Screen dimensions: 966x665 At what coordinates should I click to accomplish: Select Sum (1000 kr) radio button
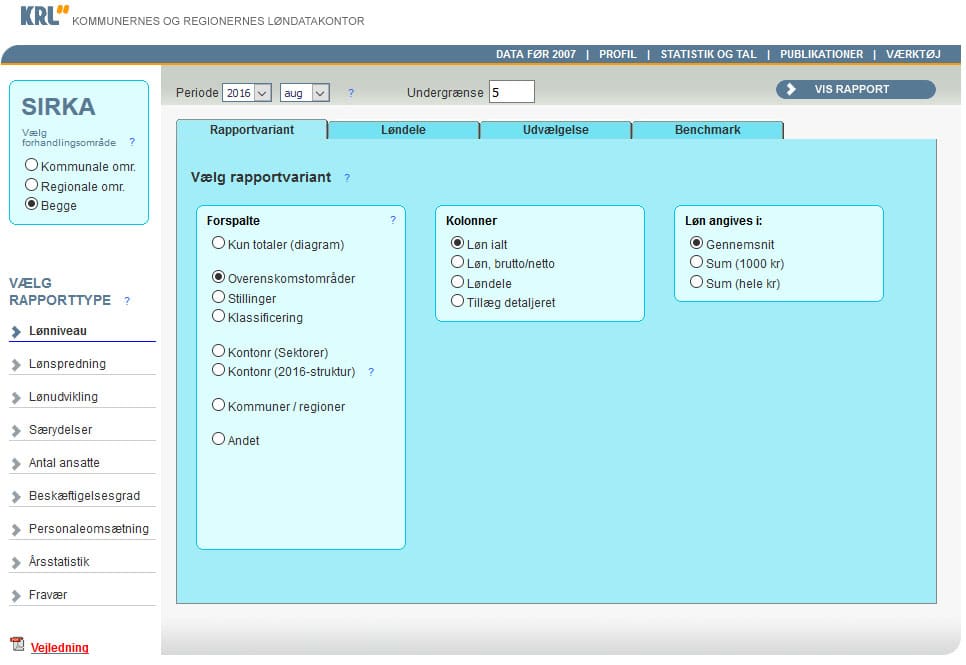tap(697, 263)
